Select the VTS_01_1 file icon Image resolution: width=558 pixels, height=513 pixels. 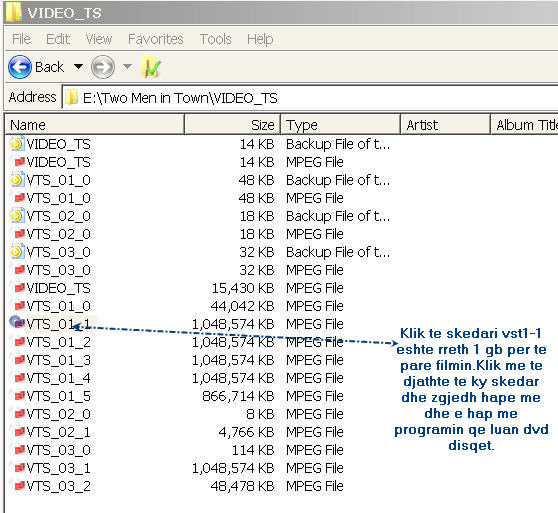point(16,323)
